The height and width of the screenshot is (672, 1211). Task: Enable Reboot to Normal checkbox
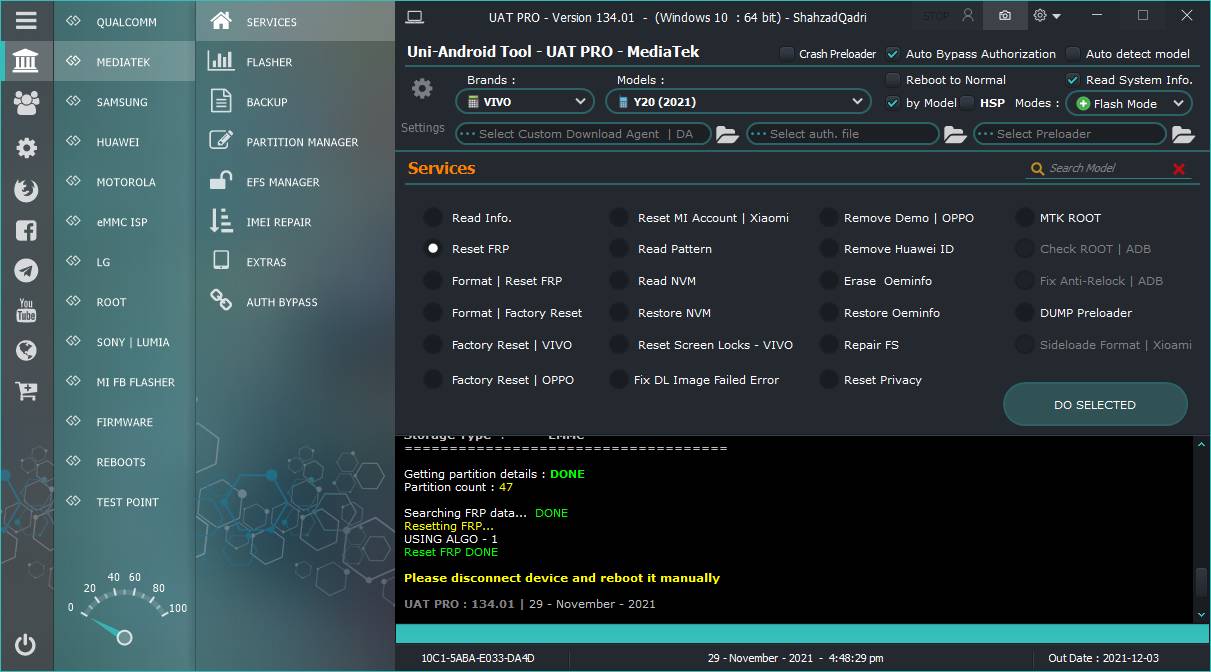point(893,80)
